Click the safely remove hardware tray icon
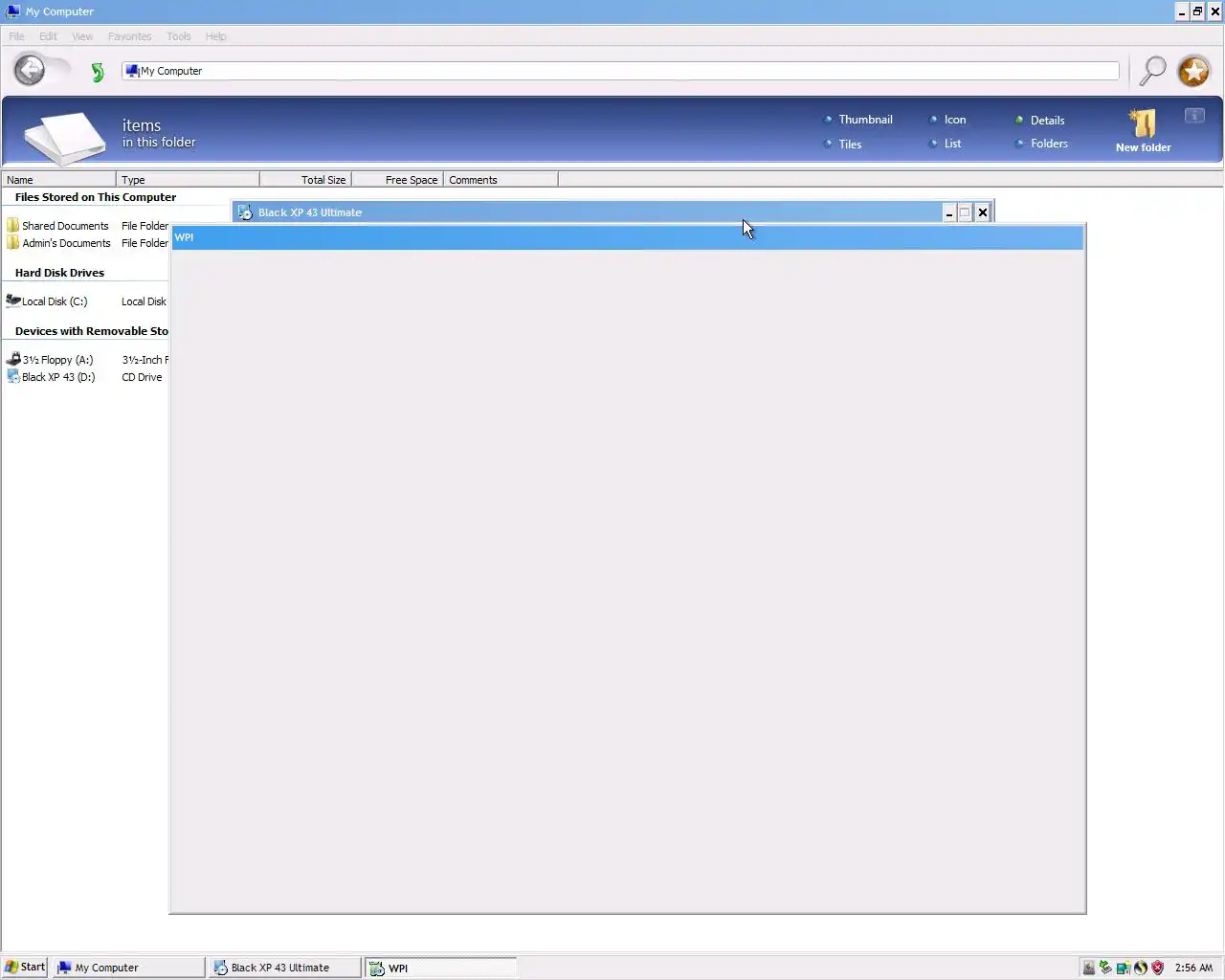The image size is (1225, 980). click(1105, 968)
